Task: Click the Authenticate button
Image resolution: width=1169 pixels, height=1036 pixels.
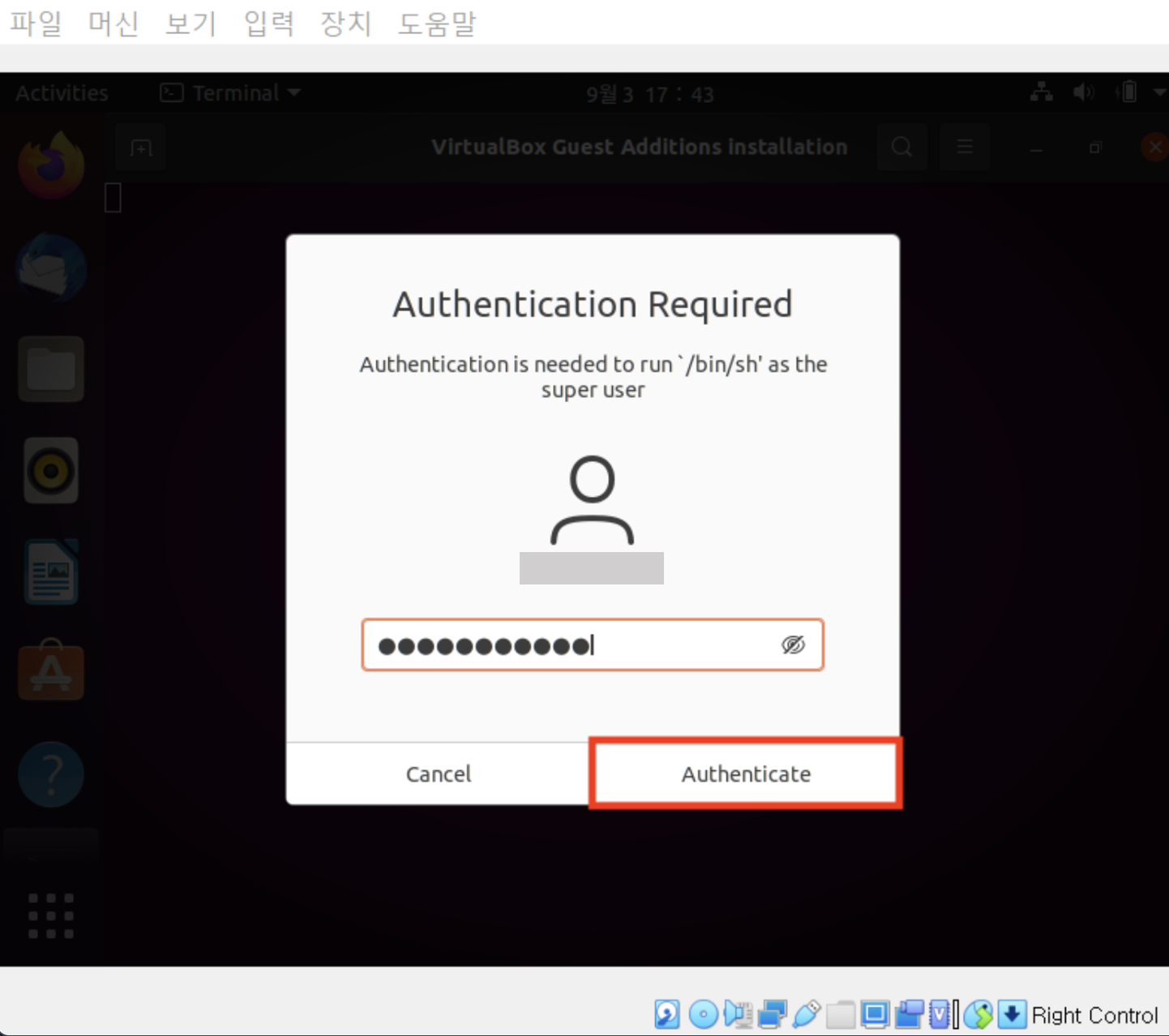Action: pos(746,773)
